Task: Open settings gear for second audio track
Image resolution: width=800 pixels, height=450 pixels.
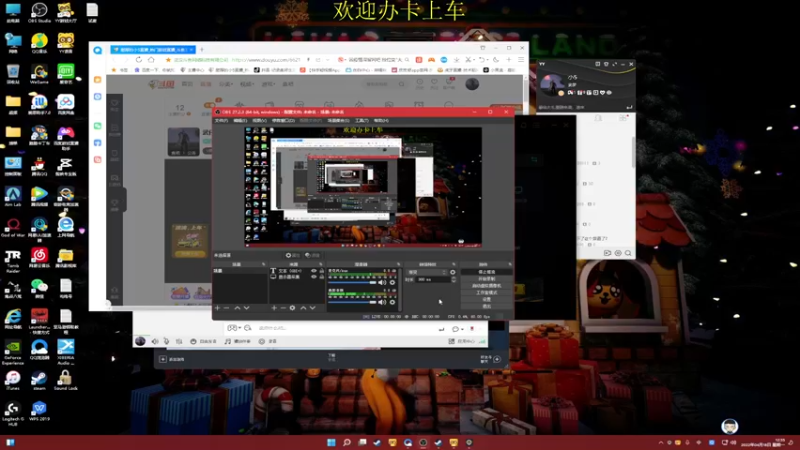Action: (x=392, y=302)
